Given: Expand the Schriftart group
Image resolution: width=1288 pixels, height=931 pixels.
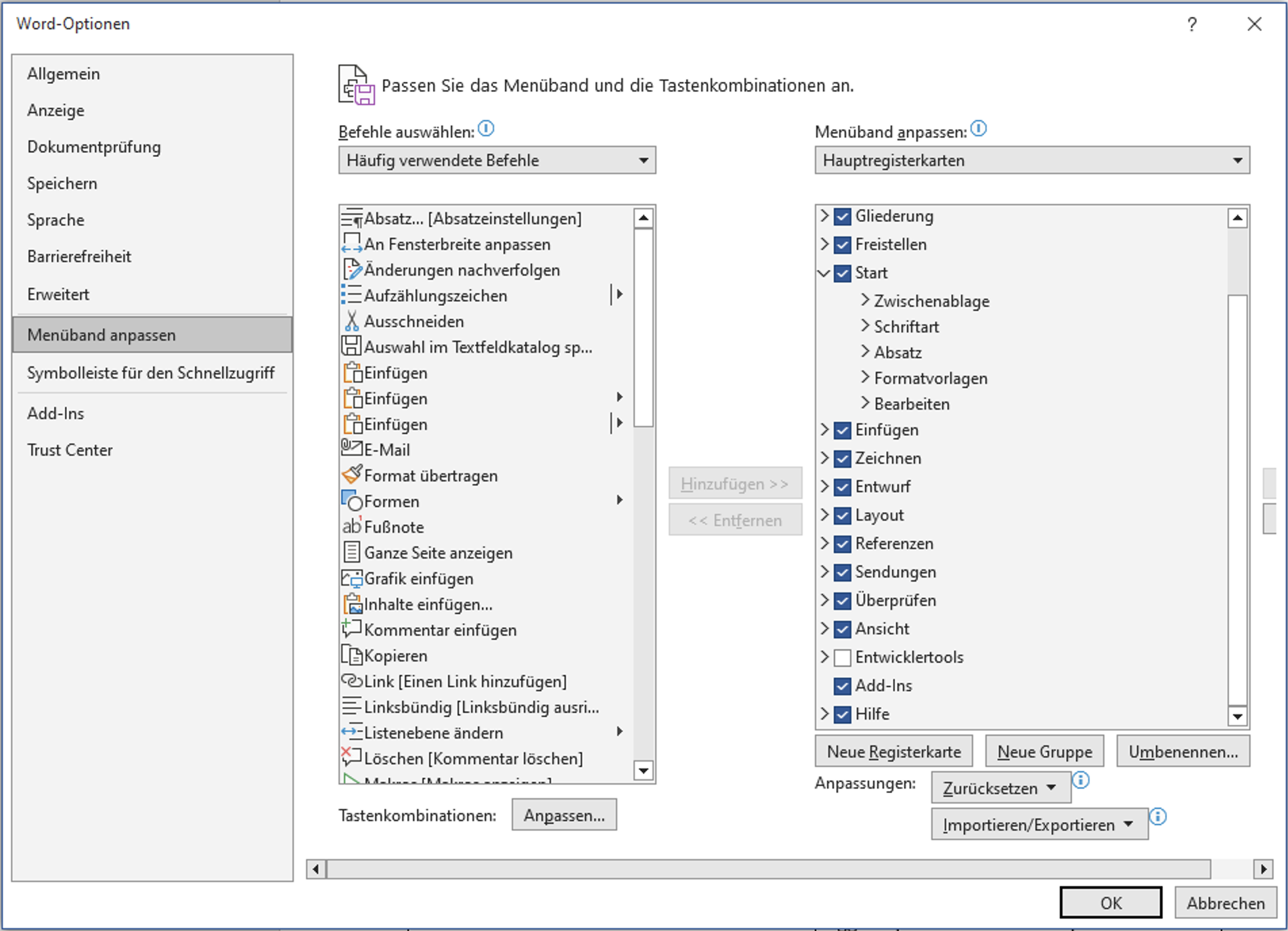Looking at the screenshot, I should 865,326.
